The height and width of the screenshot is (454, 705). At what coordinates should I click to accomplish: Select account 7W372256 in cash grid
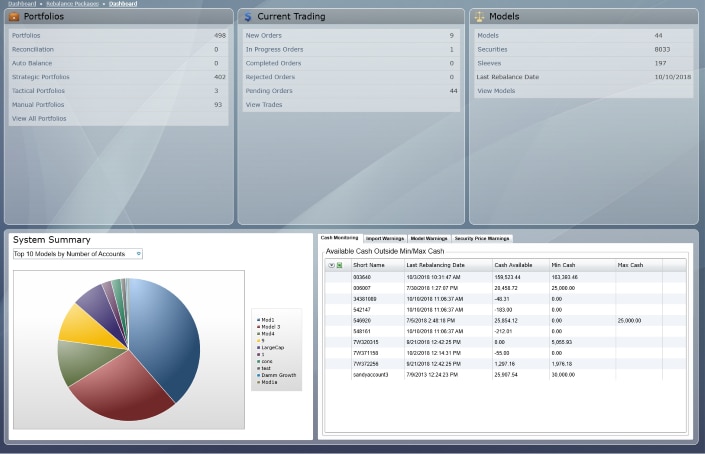(x=505, y=364)
